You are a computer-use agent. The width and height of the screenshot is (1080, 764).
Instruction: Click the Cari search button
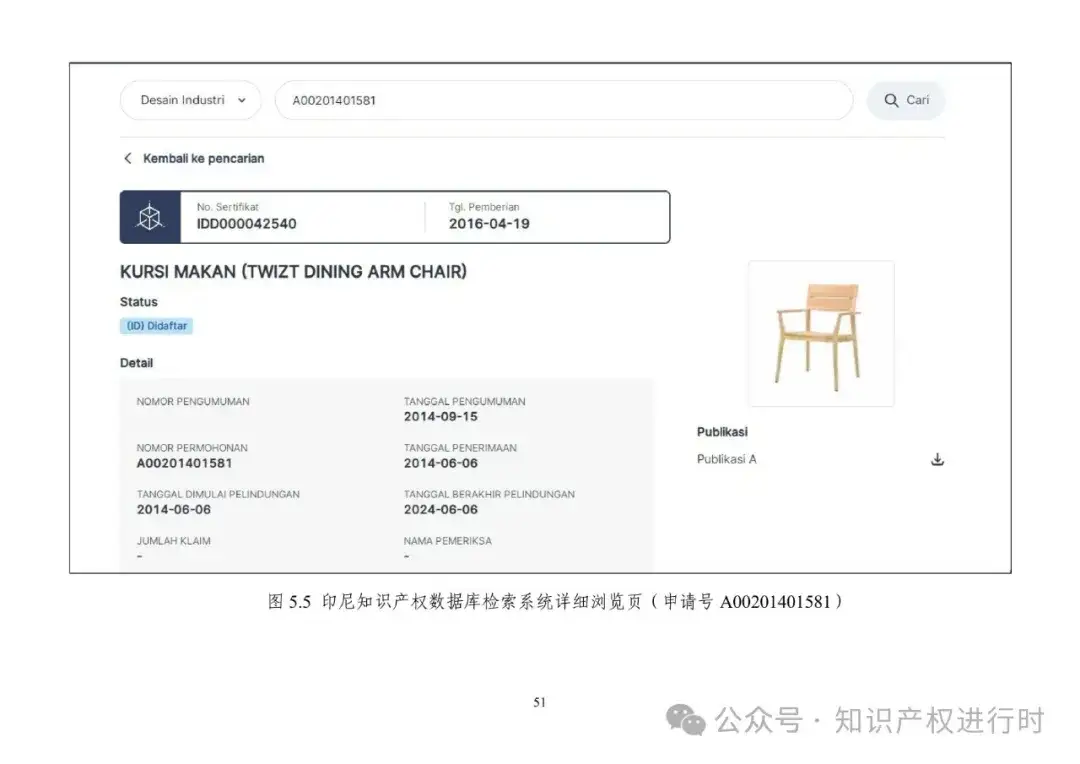(906, 101)
